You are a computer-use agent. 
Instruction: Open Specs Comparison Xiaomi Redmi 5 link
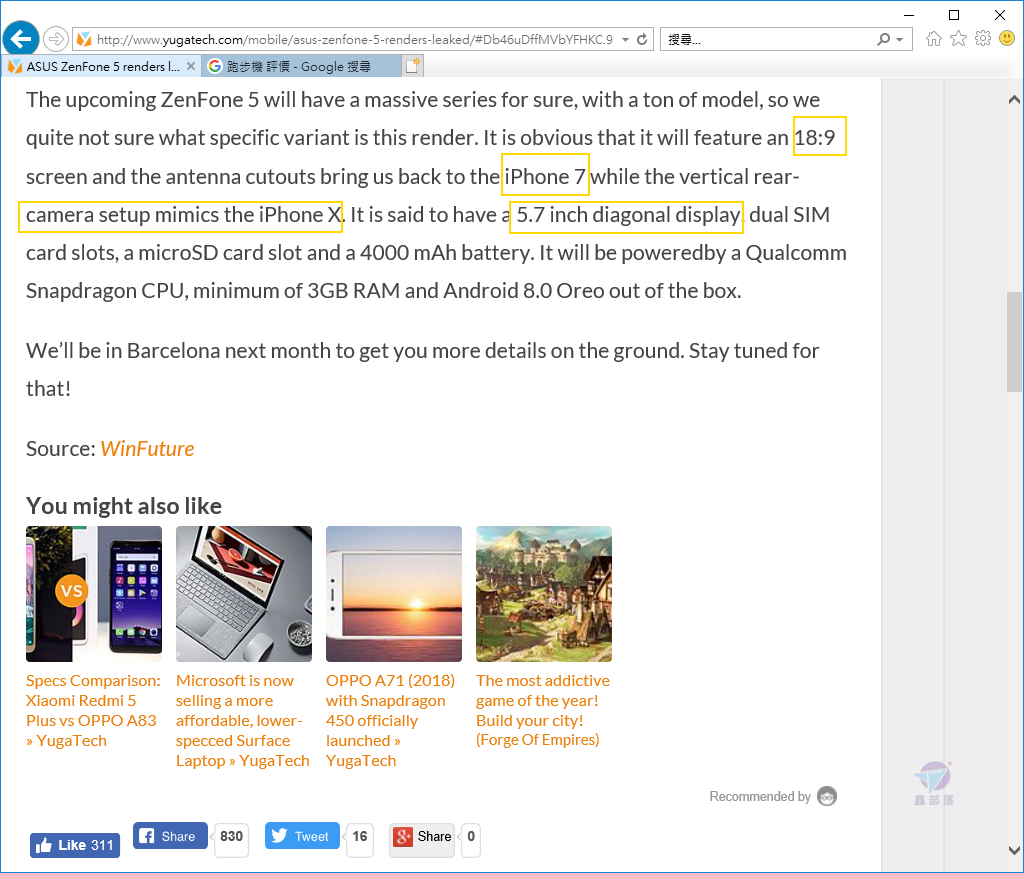(93, 710)
